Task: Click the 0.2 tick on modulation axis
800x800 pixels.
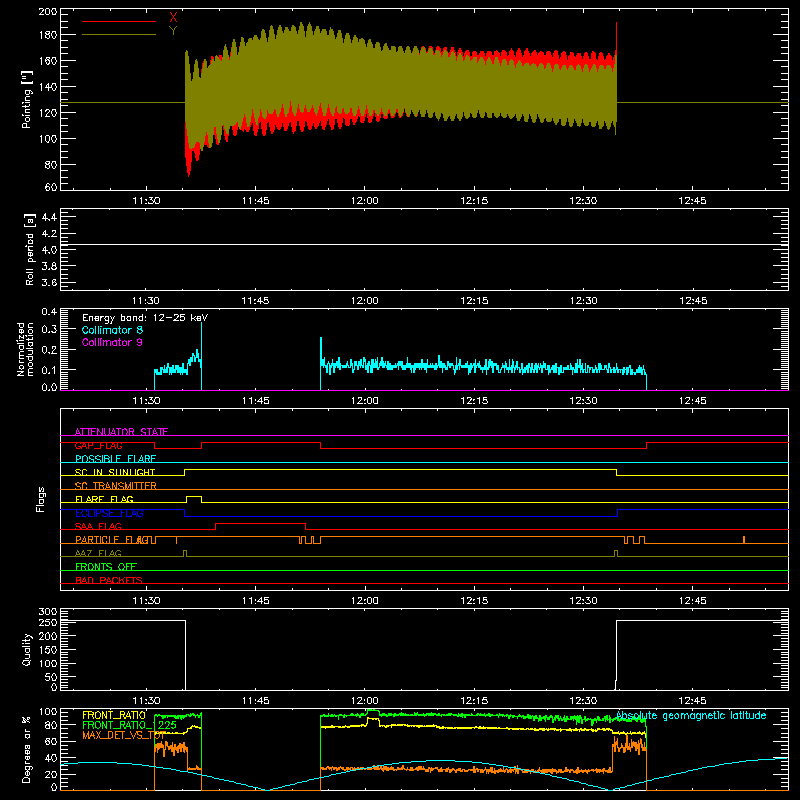Action: (49, 350)
